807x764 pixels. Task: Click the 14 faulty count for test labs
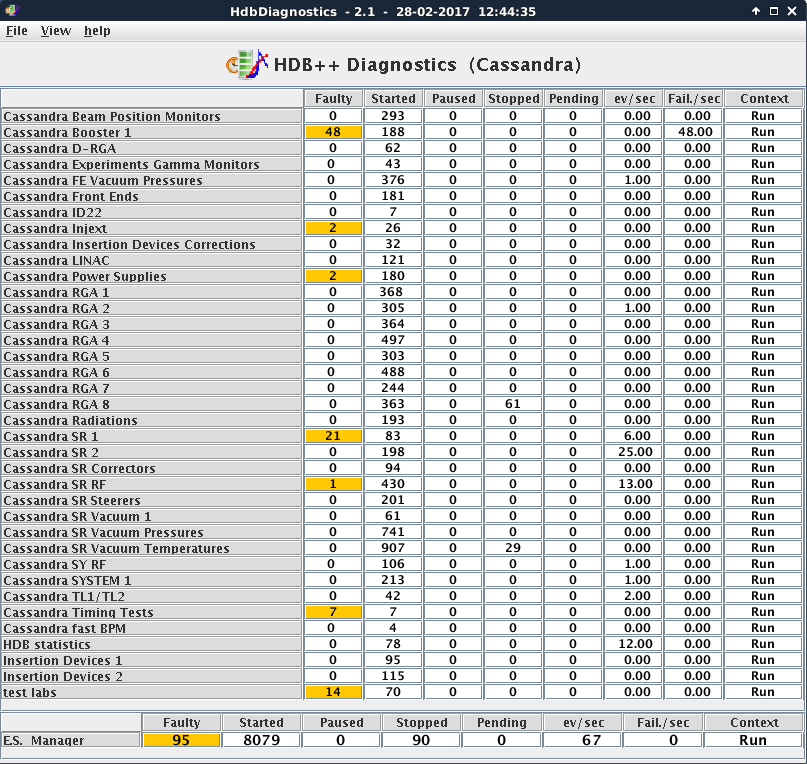pos(333,692)
